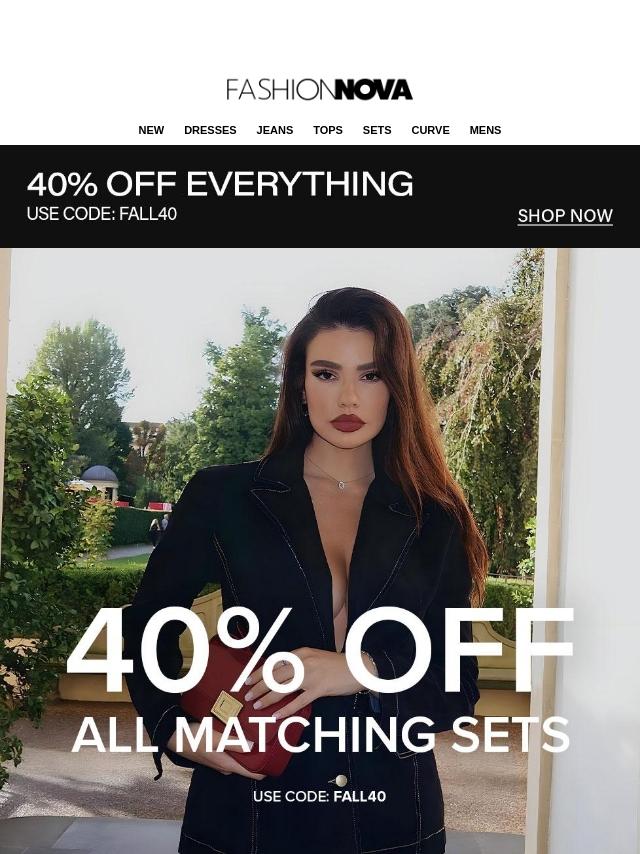Click the necklace pendant on the model

(342, 484)
